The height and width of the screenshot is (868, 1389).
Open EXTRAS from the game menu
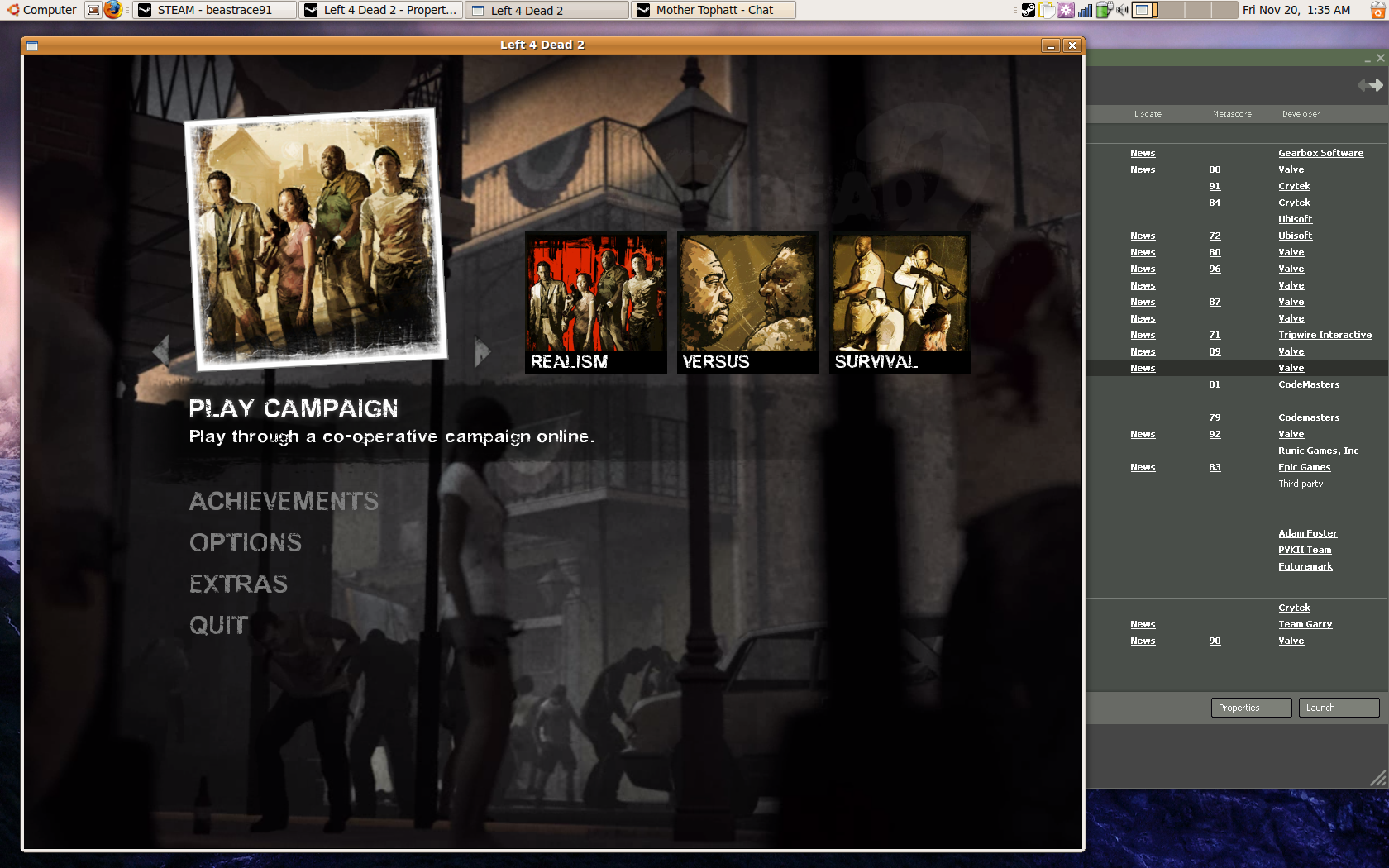239,584
